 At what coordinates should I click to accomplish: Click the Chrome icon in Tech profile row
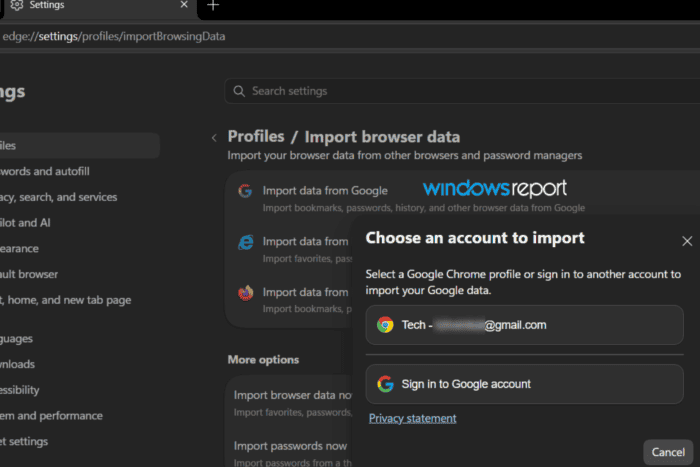(385, 325)
